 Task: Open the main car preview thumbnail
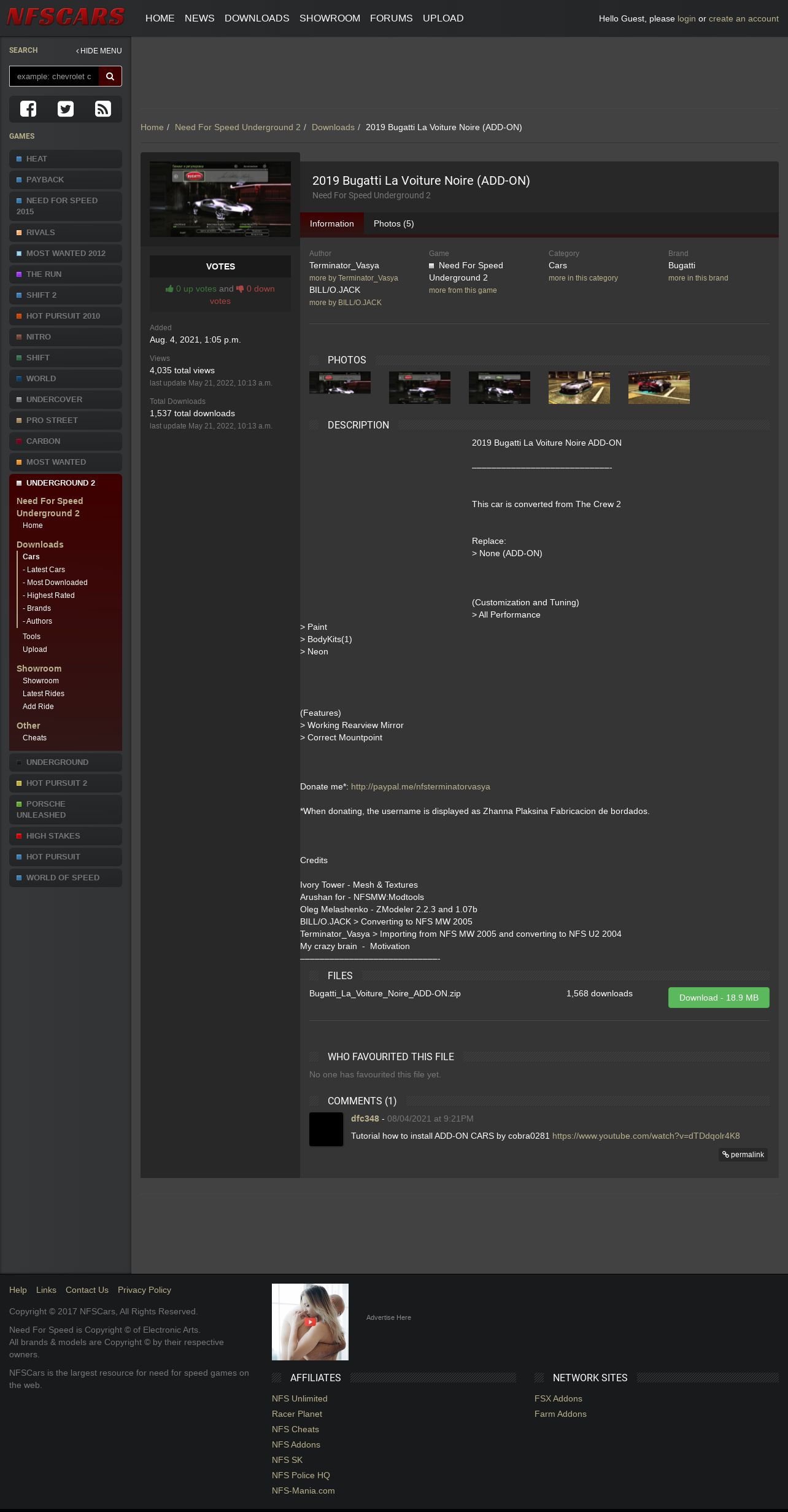(x=220, y=200)
